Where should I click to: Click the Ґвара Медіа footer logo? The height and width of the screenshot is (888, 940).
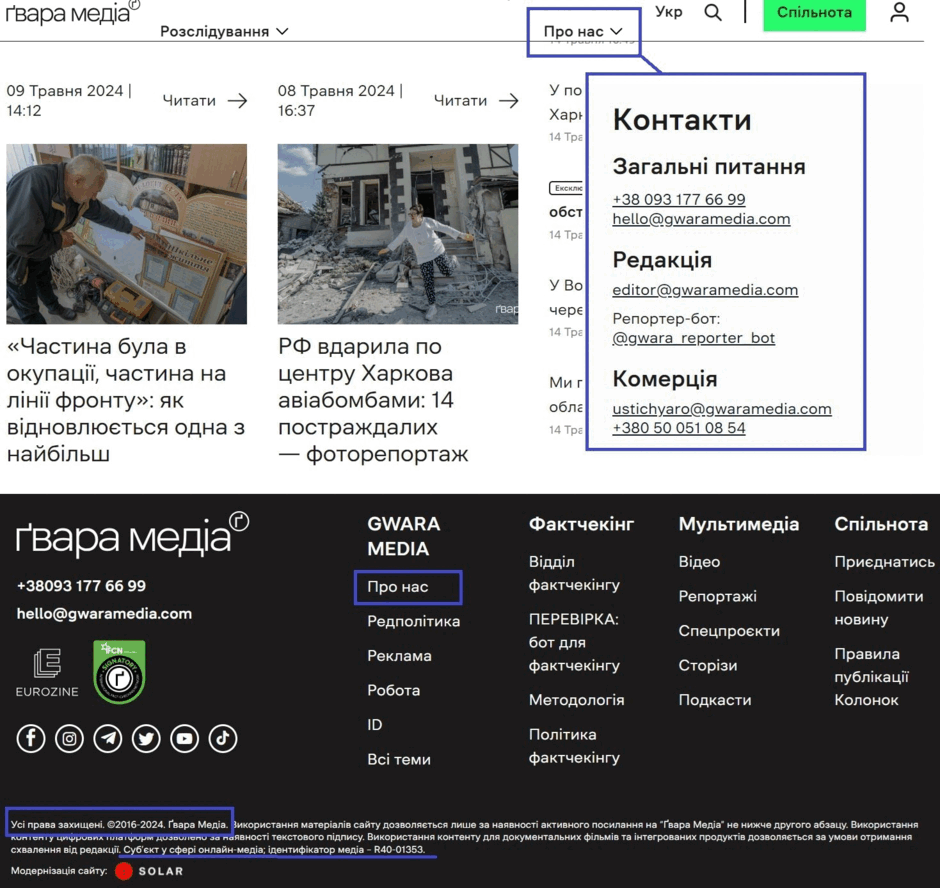pyautogui.click(x=132, y=534)
